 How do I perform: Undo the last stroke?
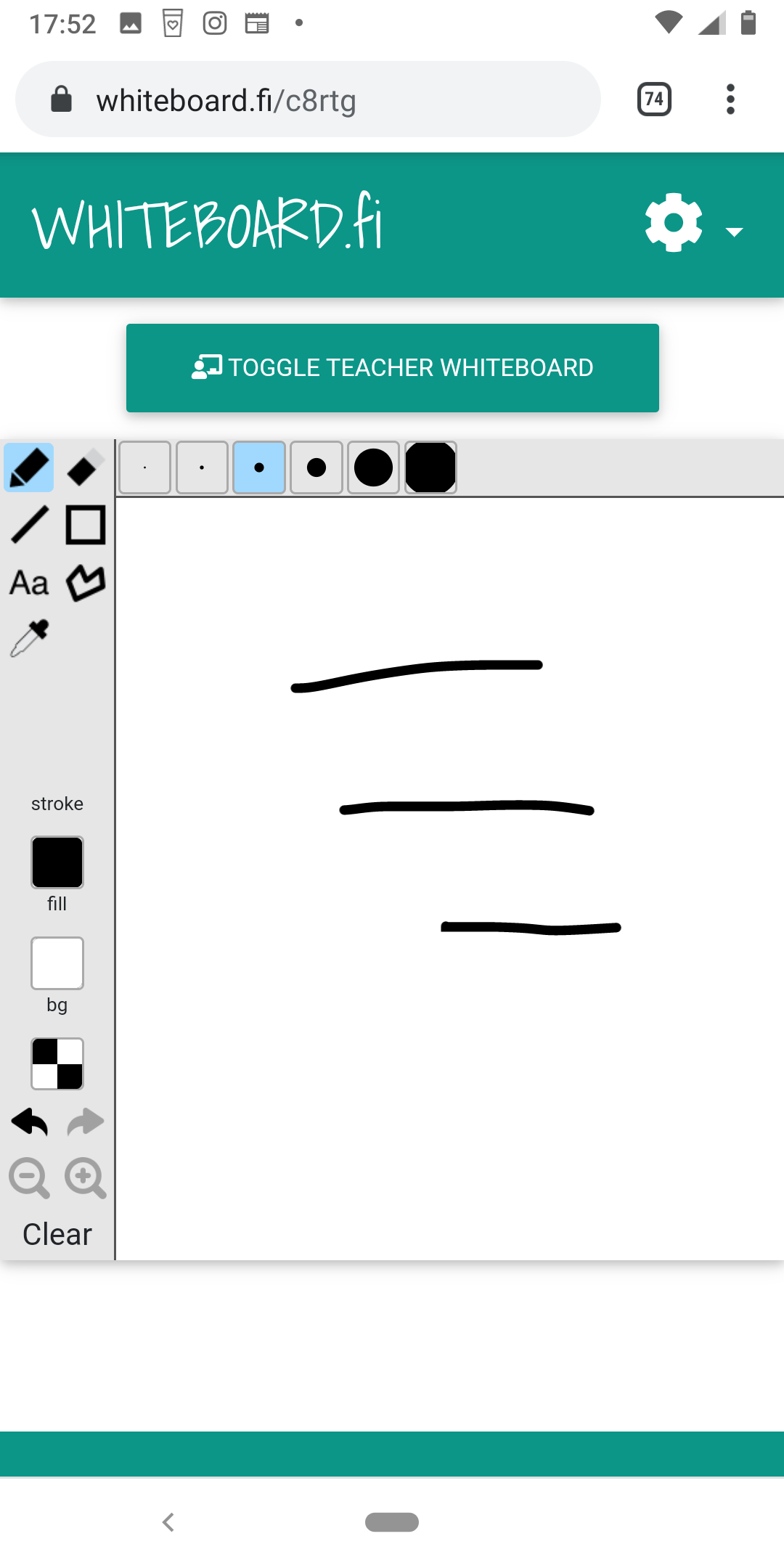pos(30,1122)
